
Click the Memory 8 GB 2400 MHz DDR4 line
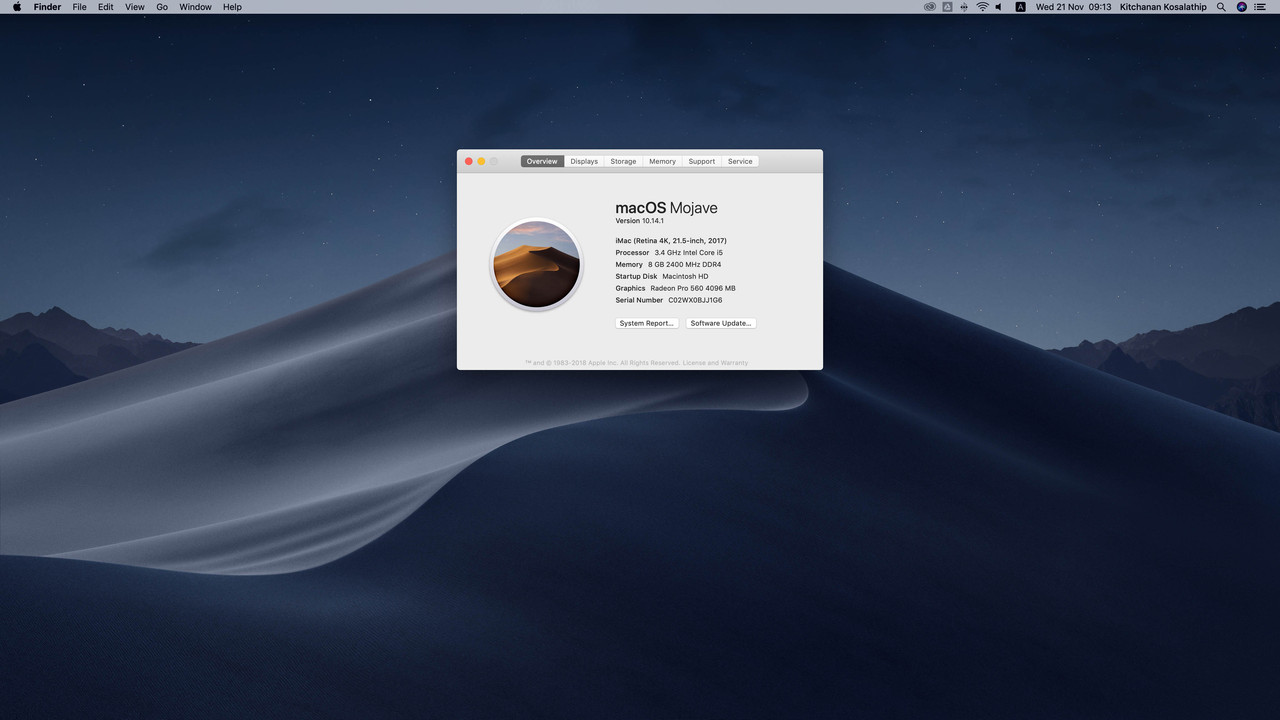tap(668, 265)
